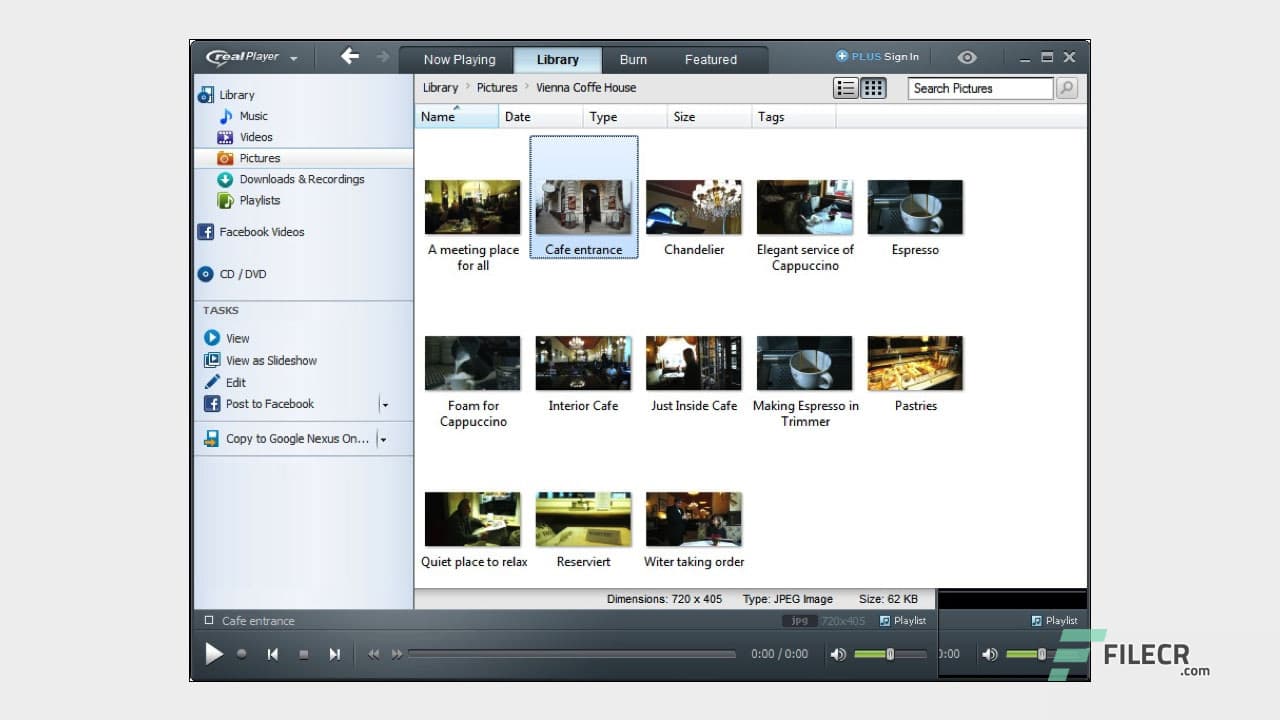Screen dimensions: 1280x720
Task: Click the eye visibility icon near Sign In
Action: pyautogui.click(x=966, y=57)
